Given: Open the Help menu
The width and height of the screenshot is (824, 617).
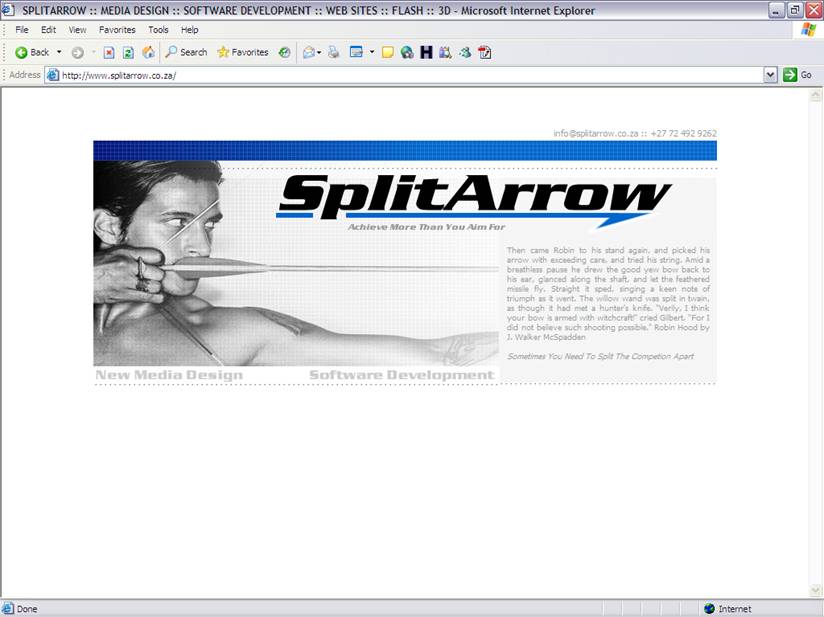Looking at the screenshot, I should pos(190,30).
